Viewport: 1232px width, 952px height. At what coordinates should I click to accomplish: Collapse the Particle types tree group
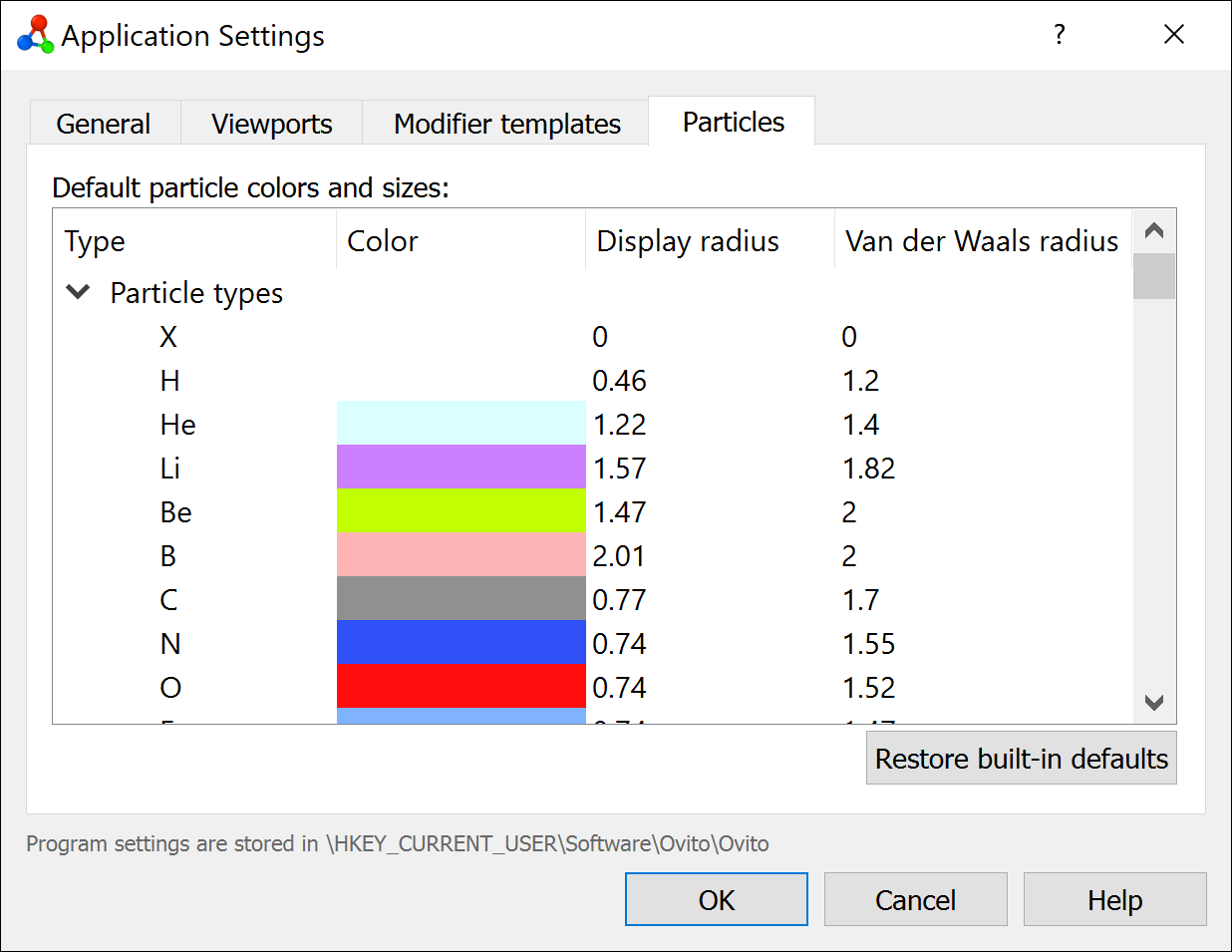coord(78,292)
